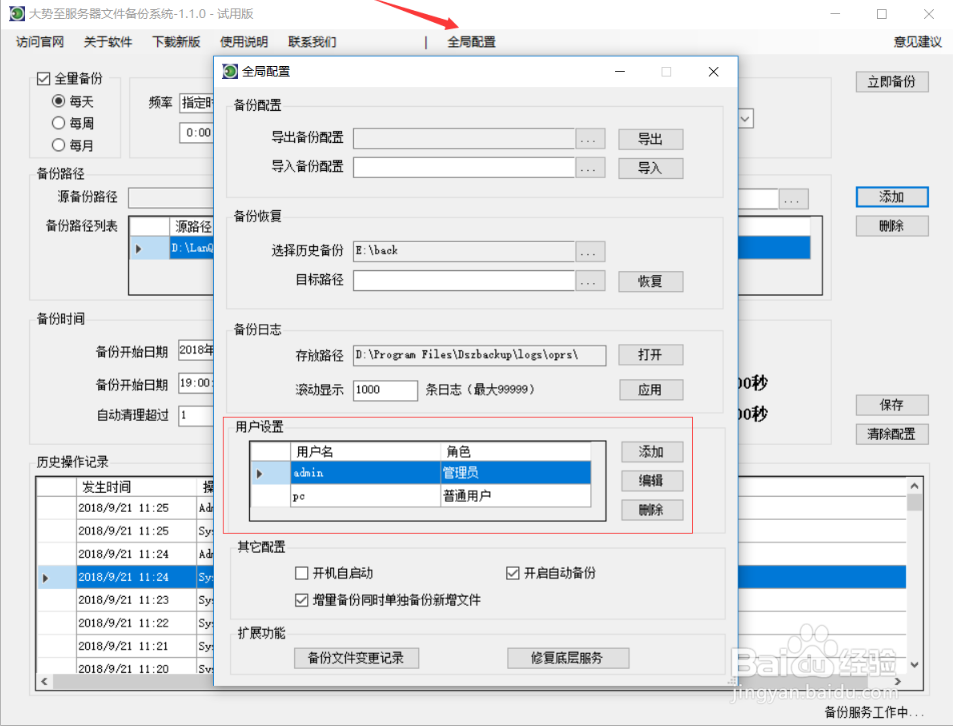The image size is (953, 726).
Task: Click the 打开 log folder button
Action: tap(650, 355)
